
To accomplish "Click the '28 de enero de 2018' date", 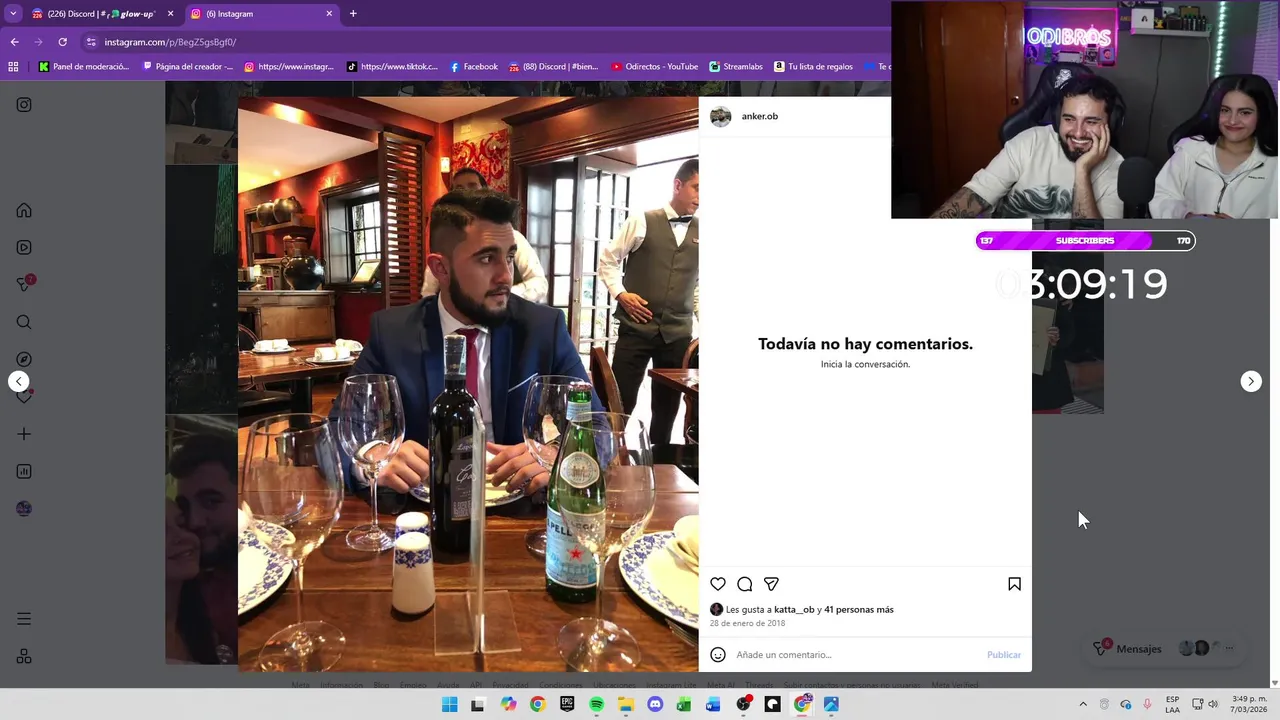I will point(747,623).
